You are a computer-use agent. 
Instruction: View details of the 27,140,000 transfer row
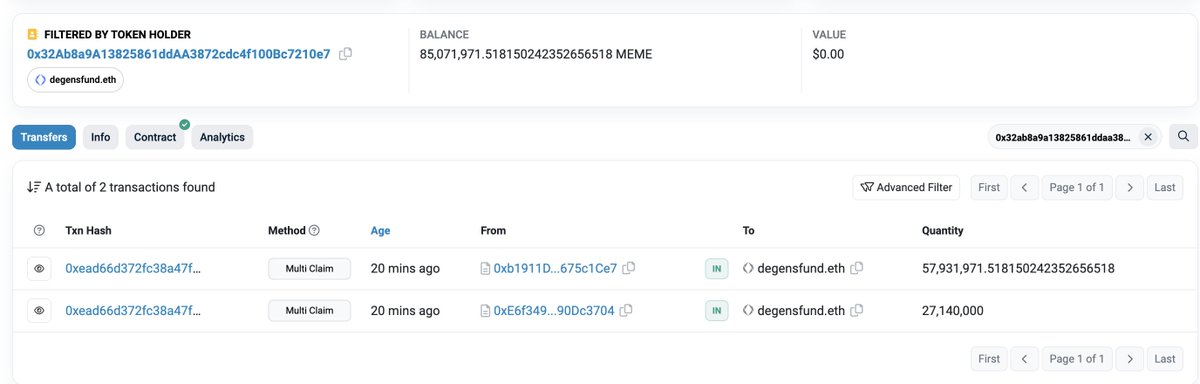pyautogui.click(x=39, y=311)
